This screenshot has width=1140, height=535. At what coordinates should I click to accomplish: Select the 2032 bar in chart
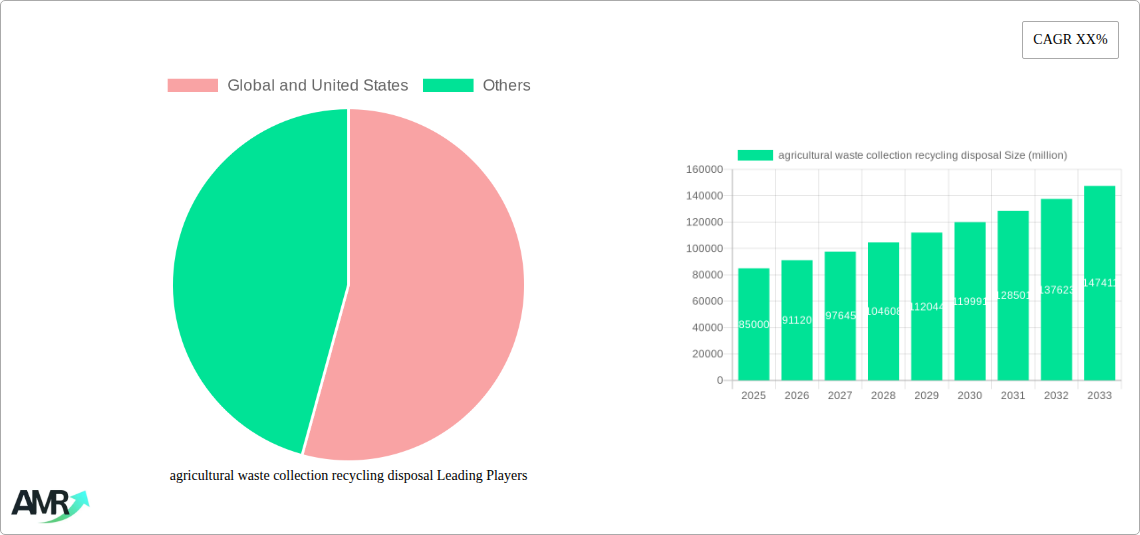pyautogui.click(x=1056, y=290)
